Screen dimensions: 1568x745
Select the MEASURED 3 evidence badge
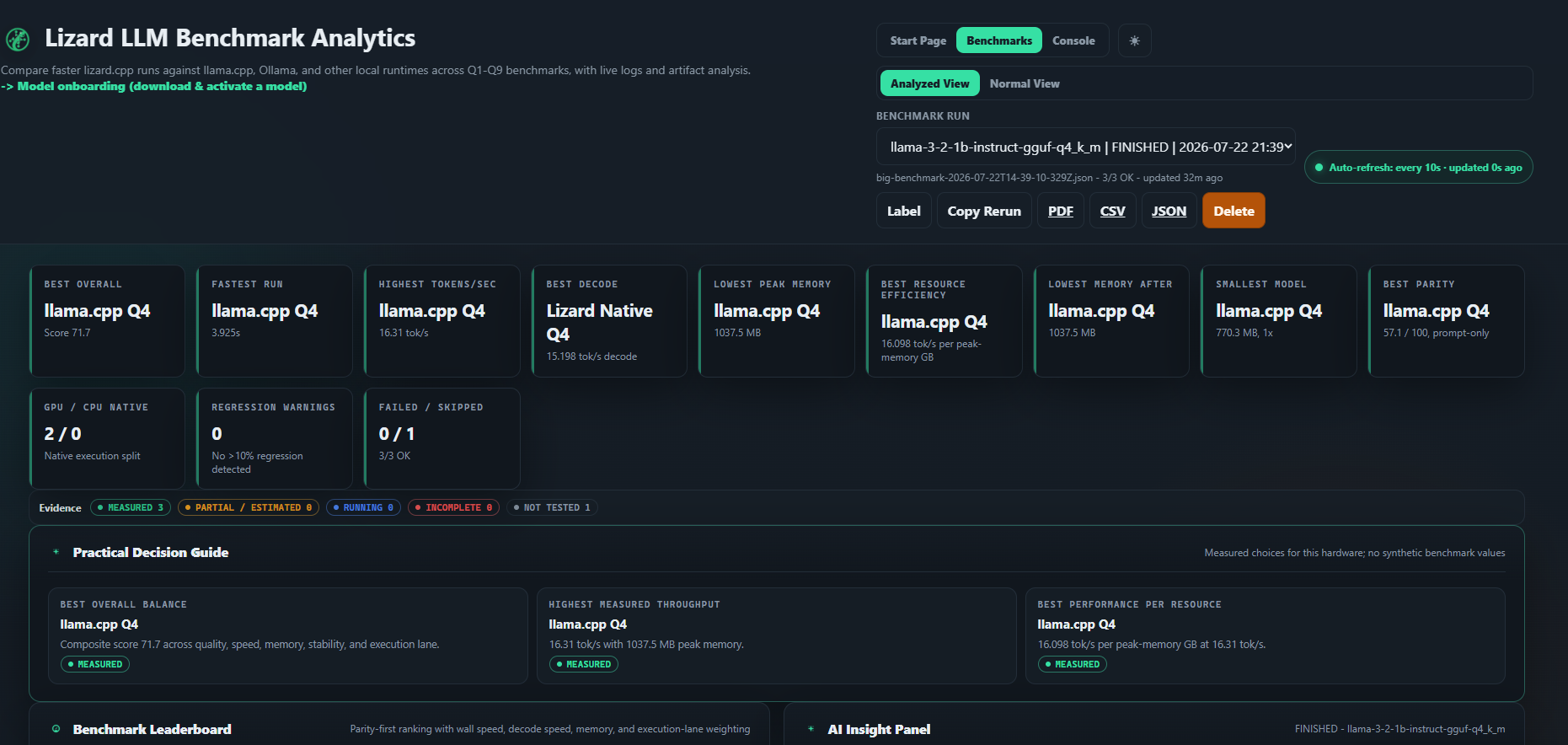pyautogui.click(x=131, y=507)
